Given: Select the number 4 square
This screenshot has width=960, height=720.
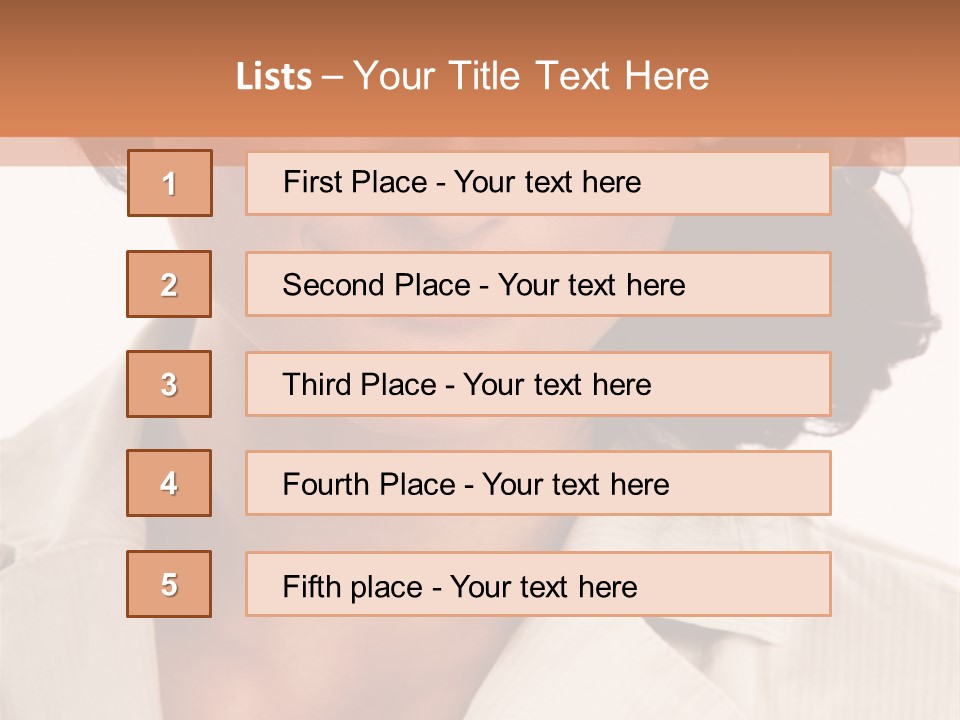Looking at the screenshot, I should tap(169, 483).
